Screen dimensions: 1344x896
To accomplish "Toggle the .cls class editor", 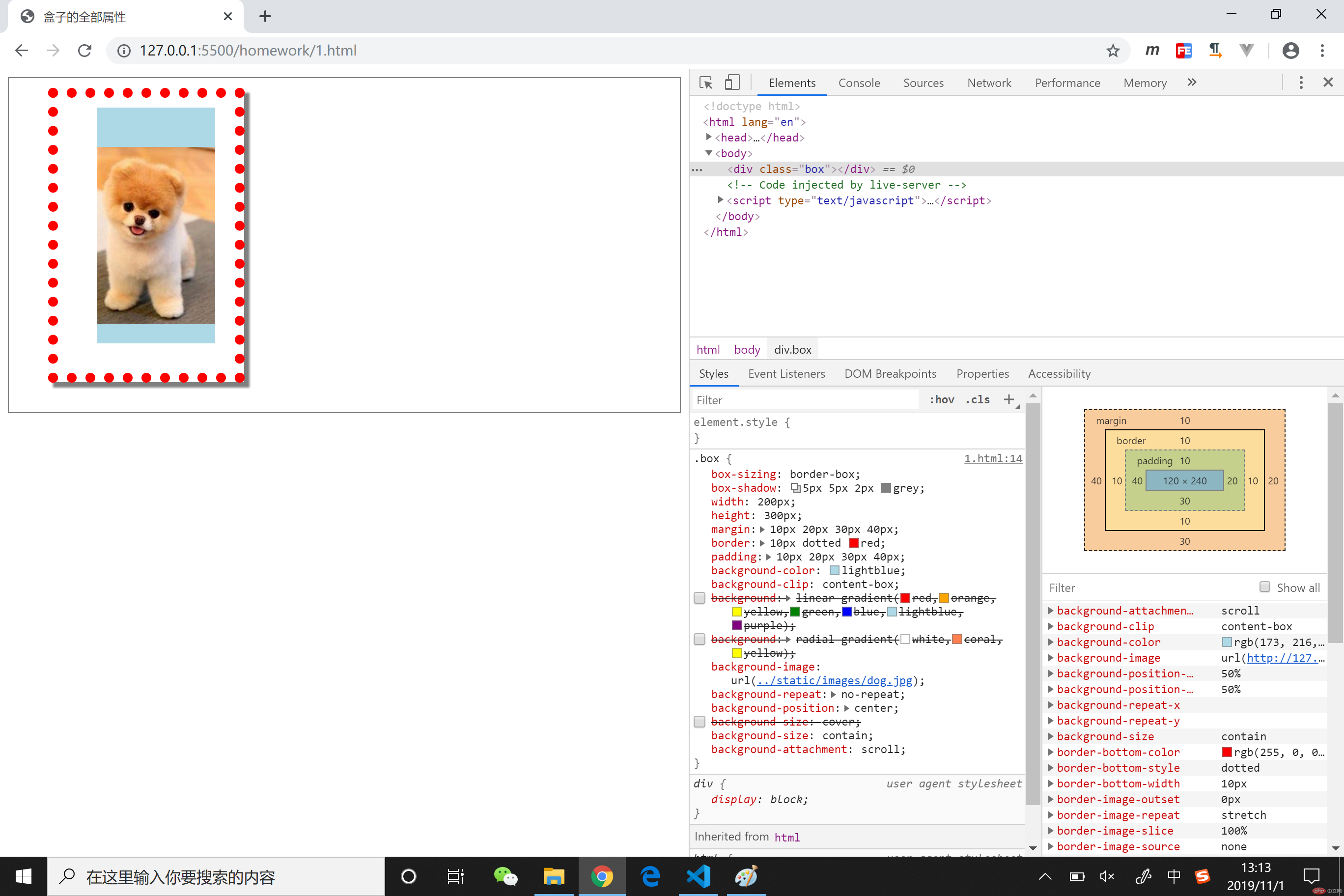I will [977, 399].
